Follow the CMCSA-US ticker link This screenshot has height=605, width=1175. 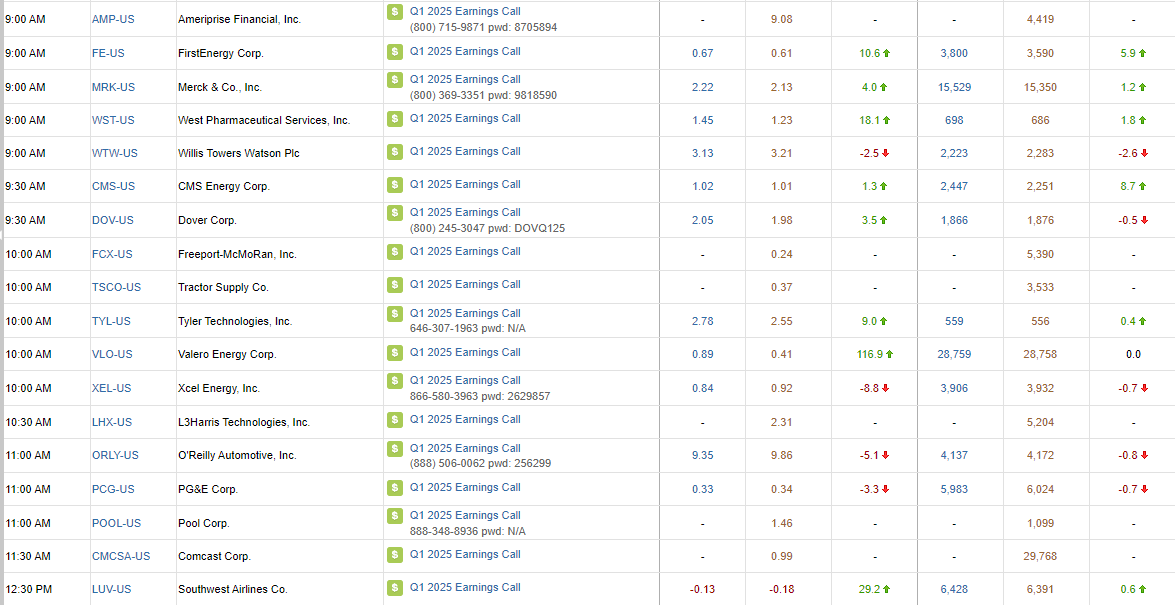click(121, 556)
